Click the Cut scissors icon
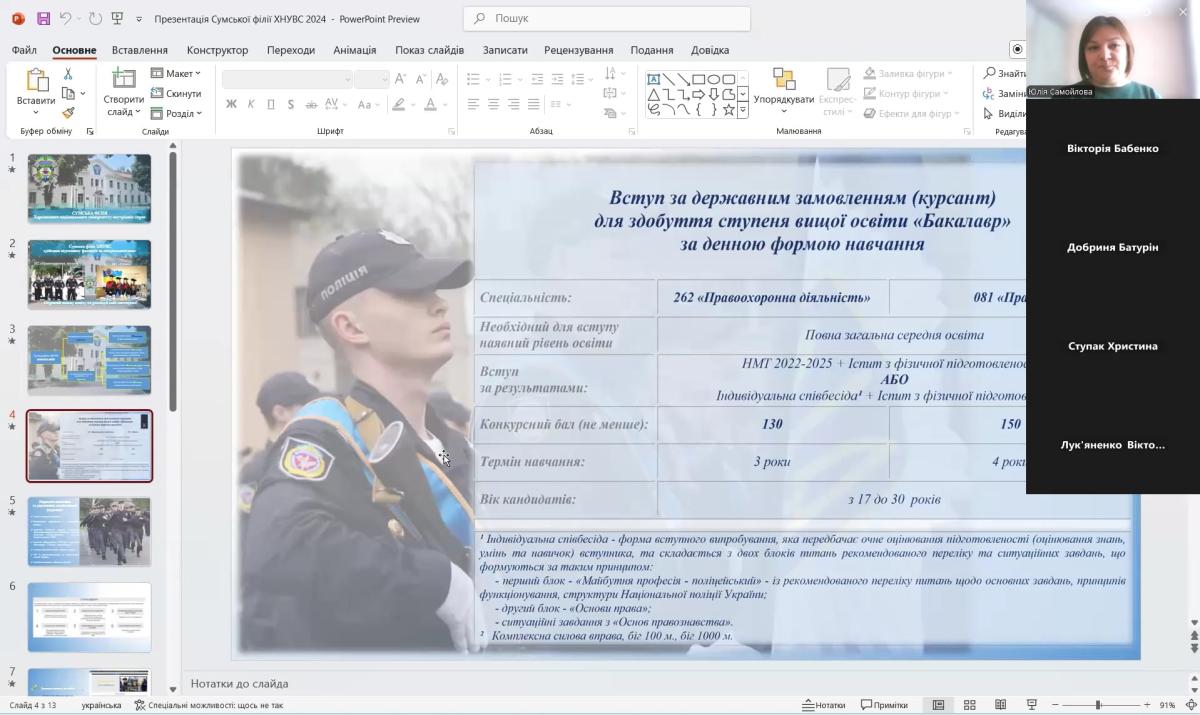Viewport: 1200px width, 715px height. 68,74
